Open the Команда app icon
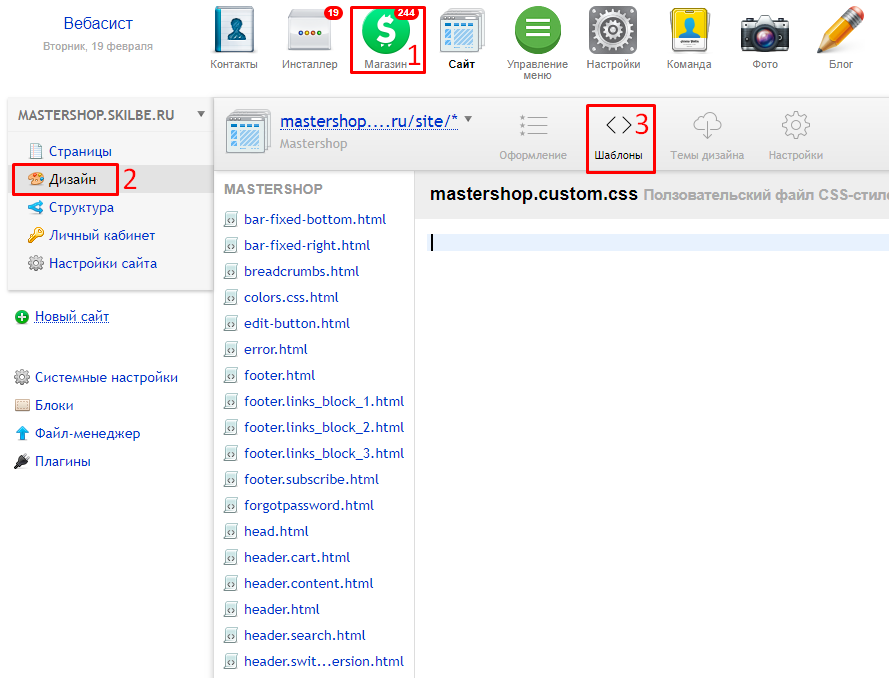The height and width of the screenshot is (678, 889). tap(689, 32)
